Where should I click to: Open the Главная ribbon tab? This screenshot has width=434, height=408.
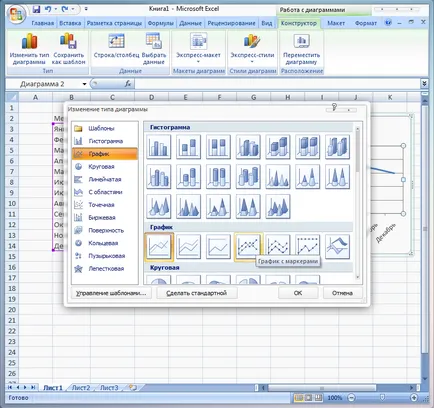pyautogui.click(x=42, y=23)
